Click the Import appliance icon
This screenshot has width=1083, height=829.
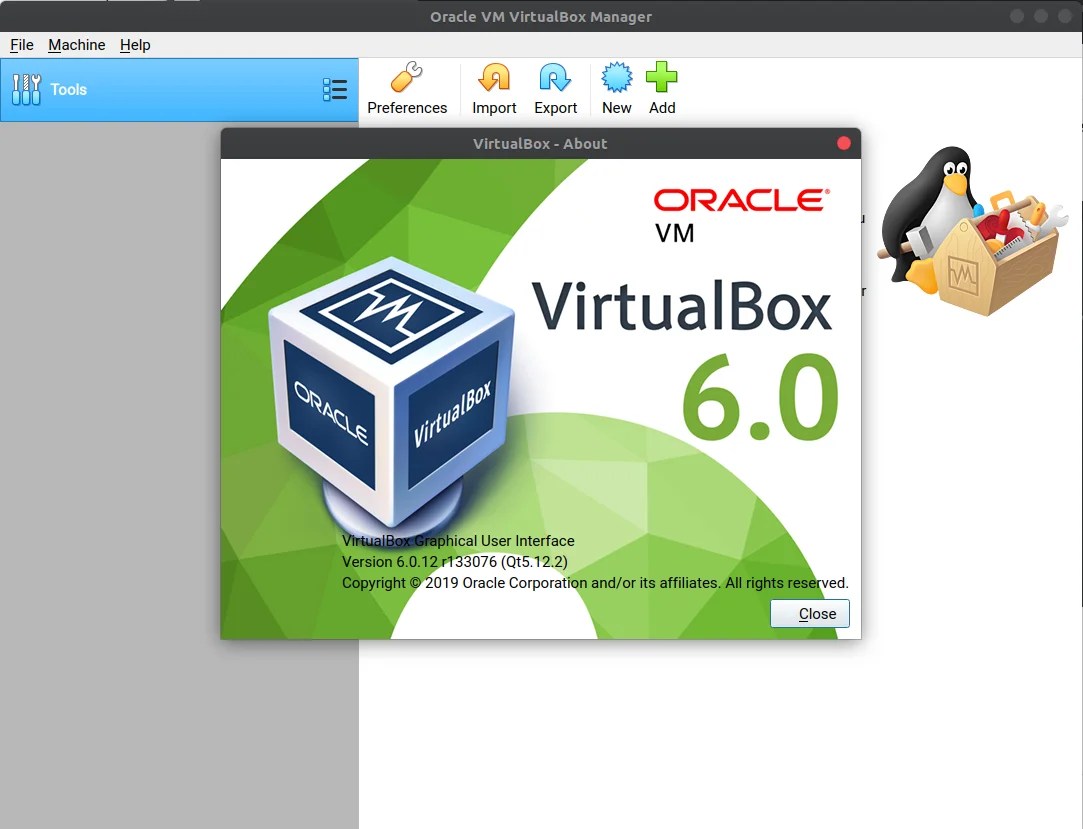pyautogui.click(x=494, y=77)
